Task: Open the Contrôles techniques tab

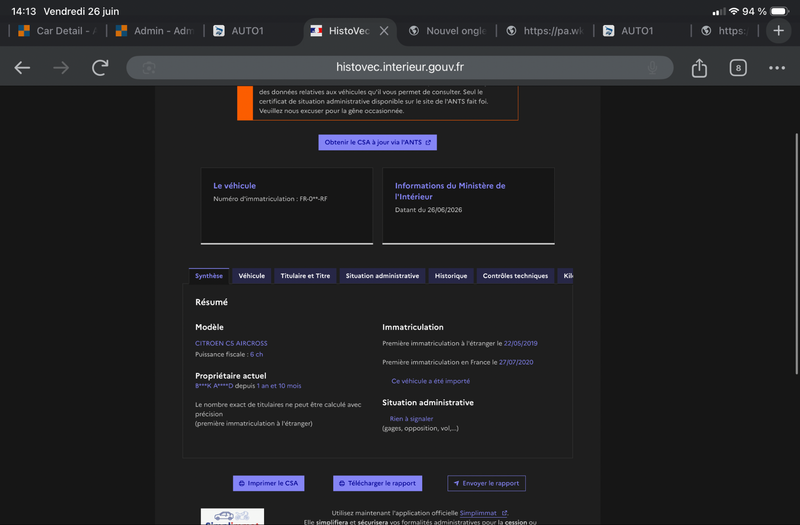Action: [x=515, y=276]
